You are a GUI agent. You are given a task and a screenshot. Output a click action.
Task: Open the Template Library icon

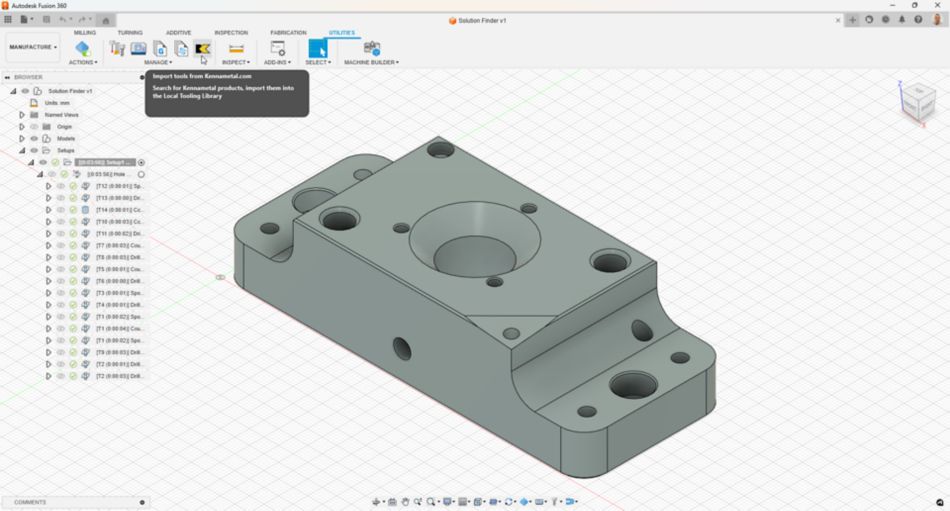(x=181, y=48)
